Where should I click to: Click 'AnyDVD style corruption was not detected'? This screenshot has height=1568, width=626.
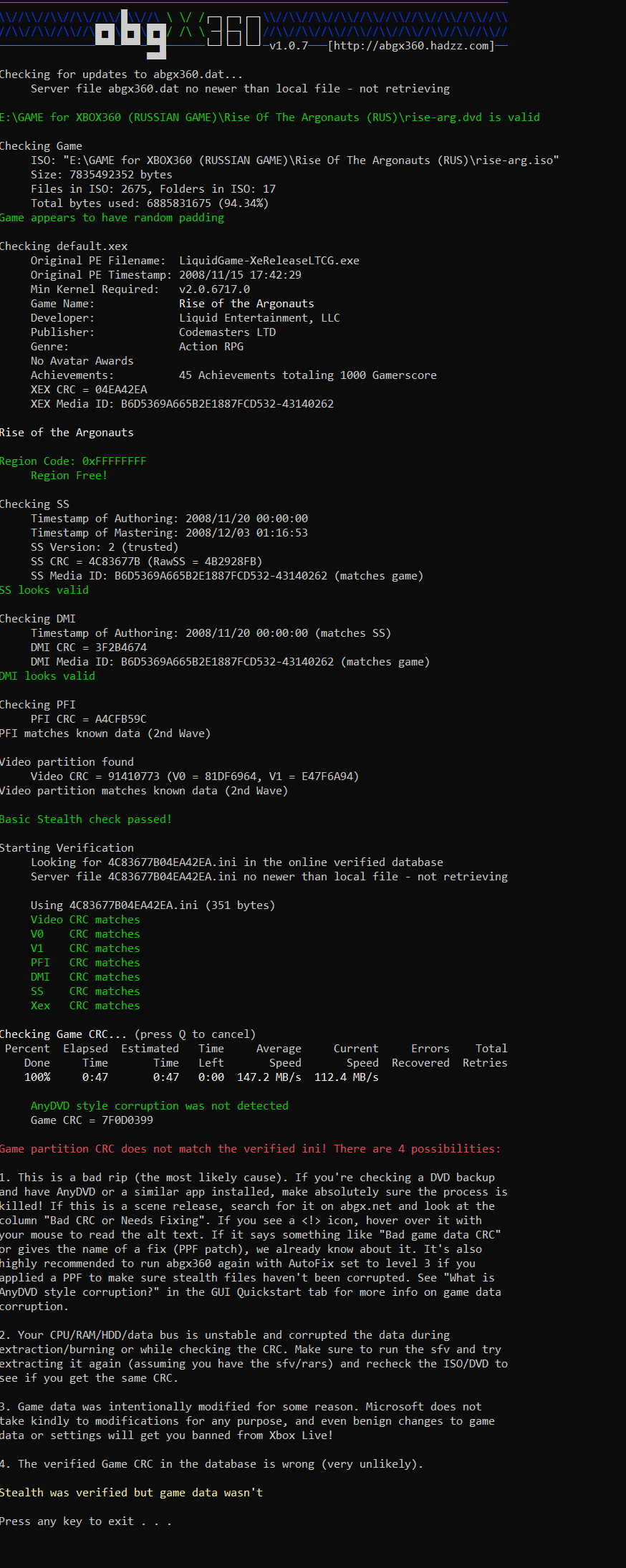tap(159, 1106)
